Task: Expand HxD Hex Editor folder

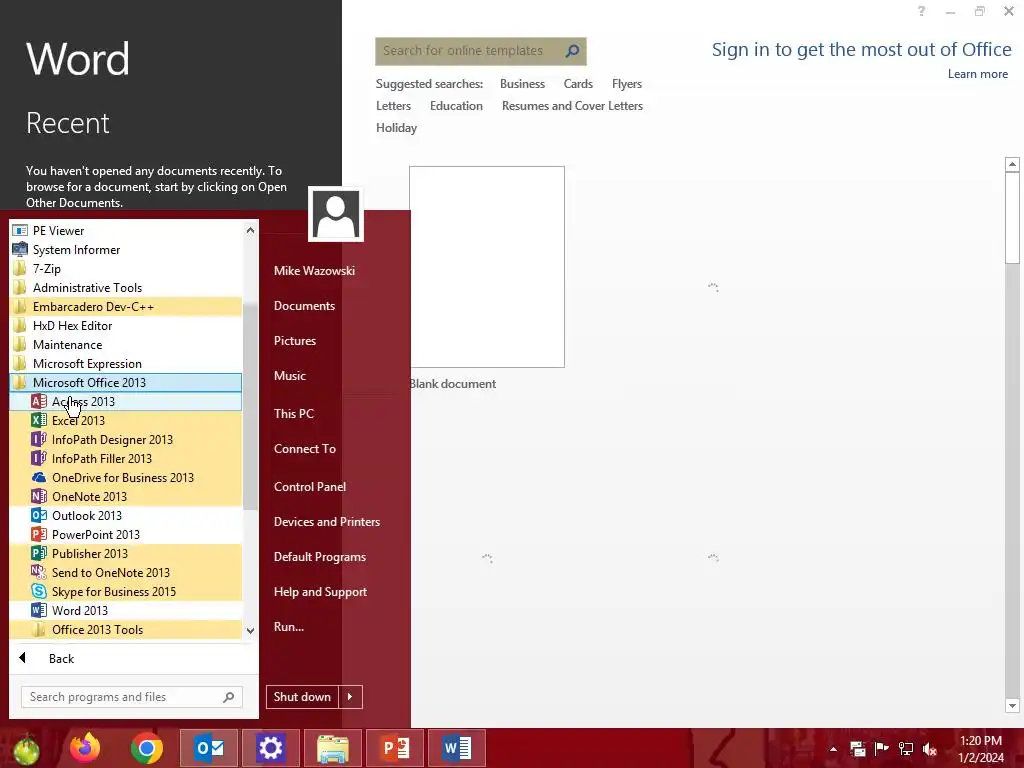Action: click(125, 325)
